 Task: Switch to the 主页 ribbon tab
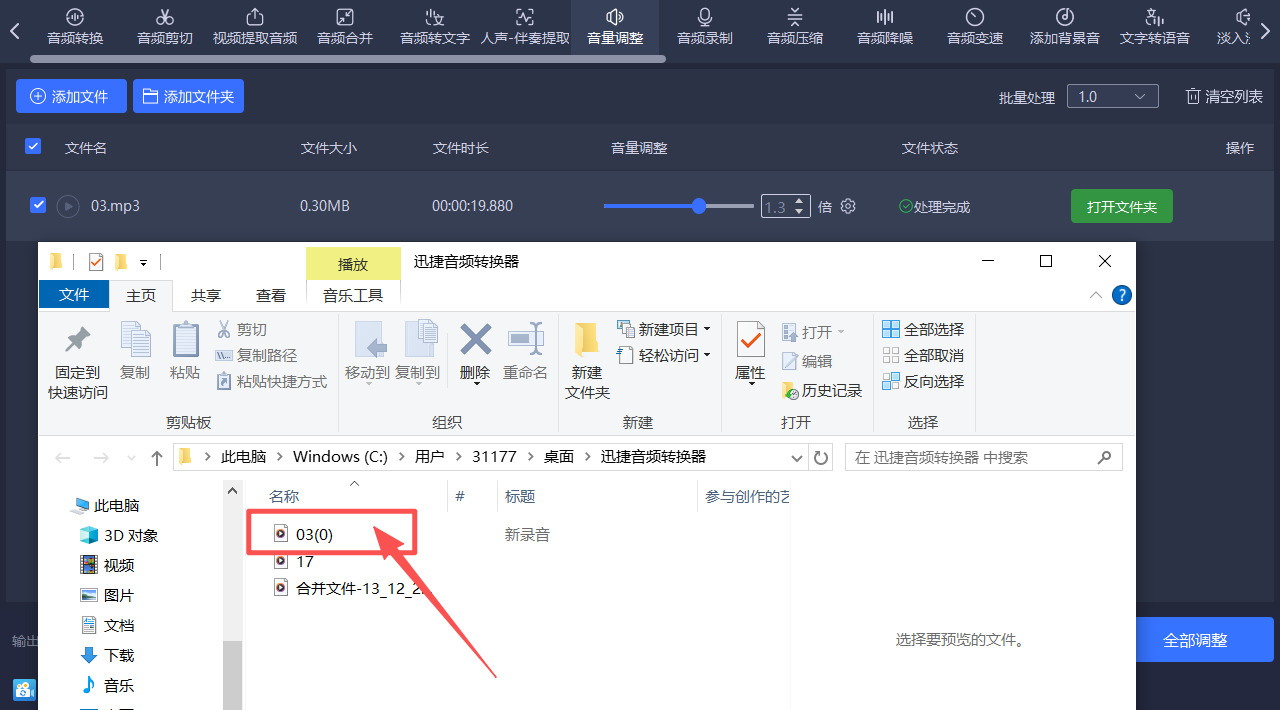tap(141, 296)
